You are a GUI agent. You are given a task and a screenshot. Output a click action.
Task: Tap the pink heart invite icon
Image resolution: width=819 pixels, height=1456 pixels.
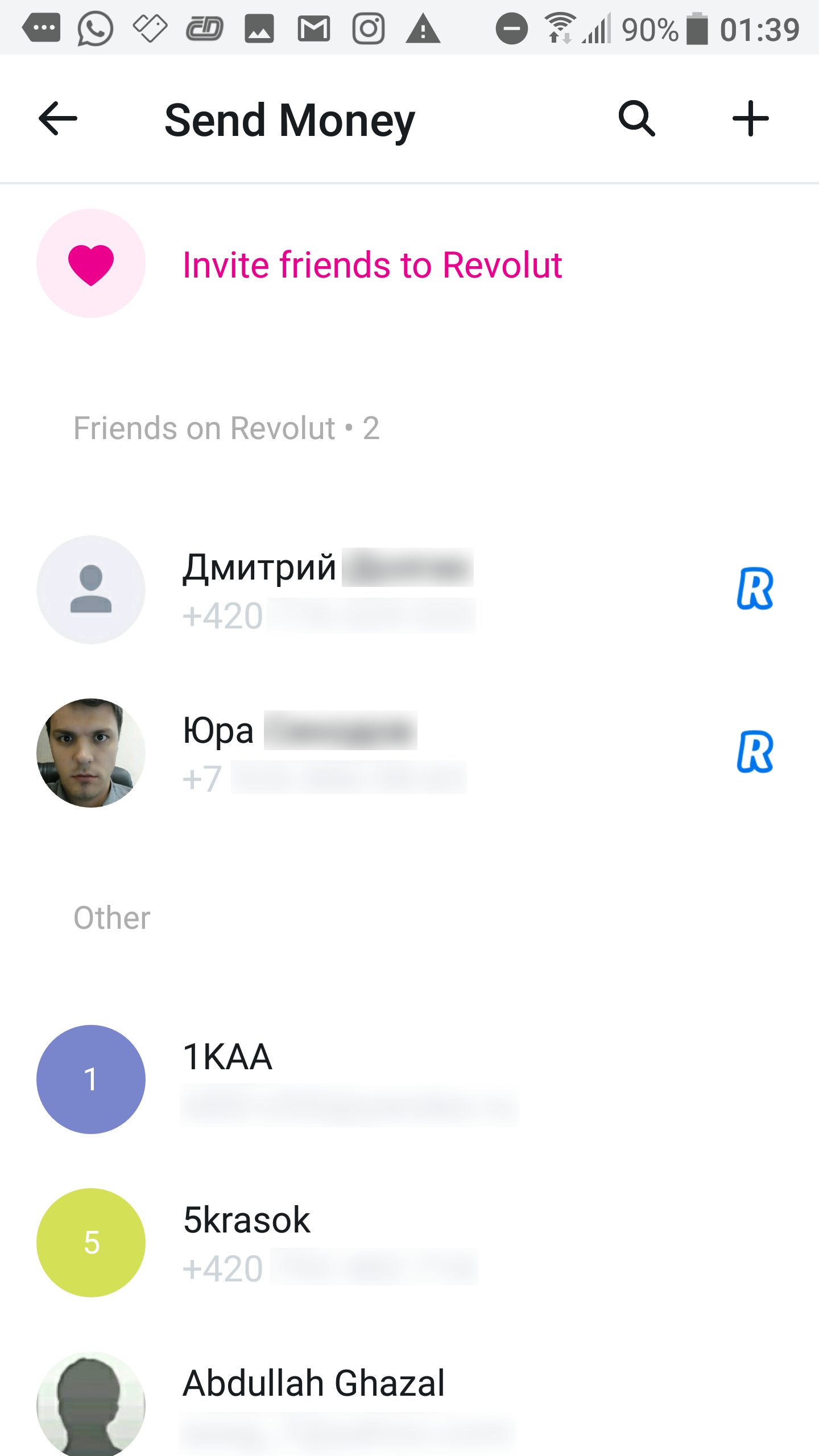91,263
